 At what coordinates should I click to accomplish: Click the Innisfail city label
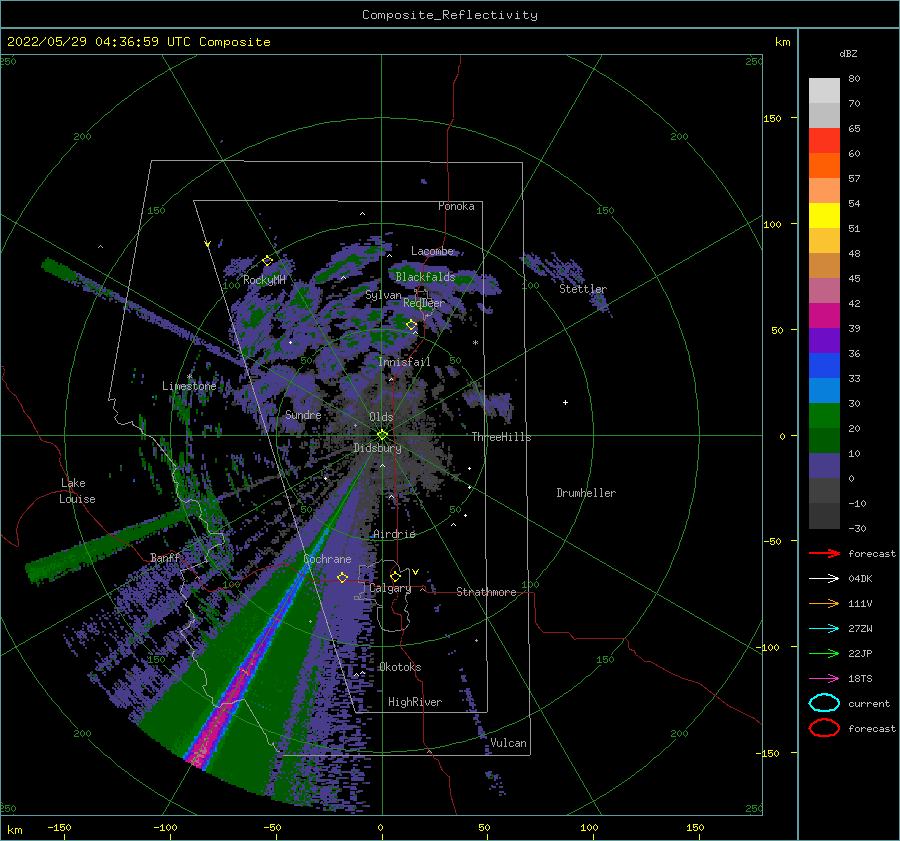(x=404, y=362)
